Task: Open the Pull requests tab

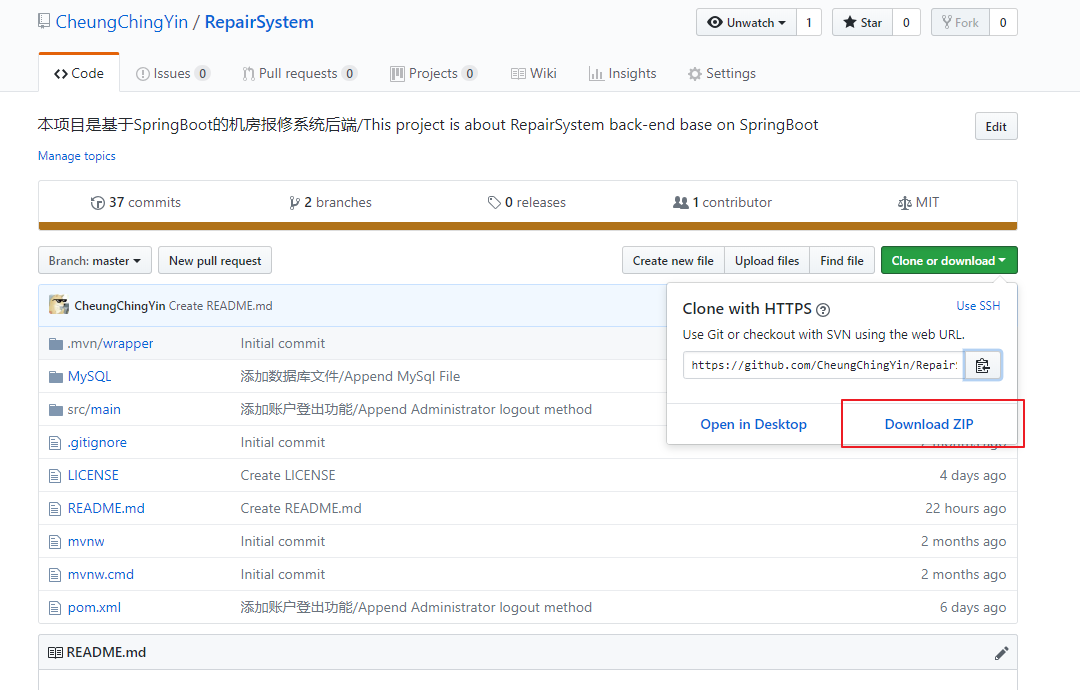Action: [300, 74]
